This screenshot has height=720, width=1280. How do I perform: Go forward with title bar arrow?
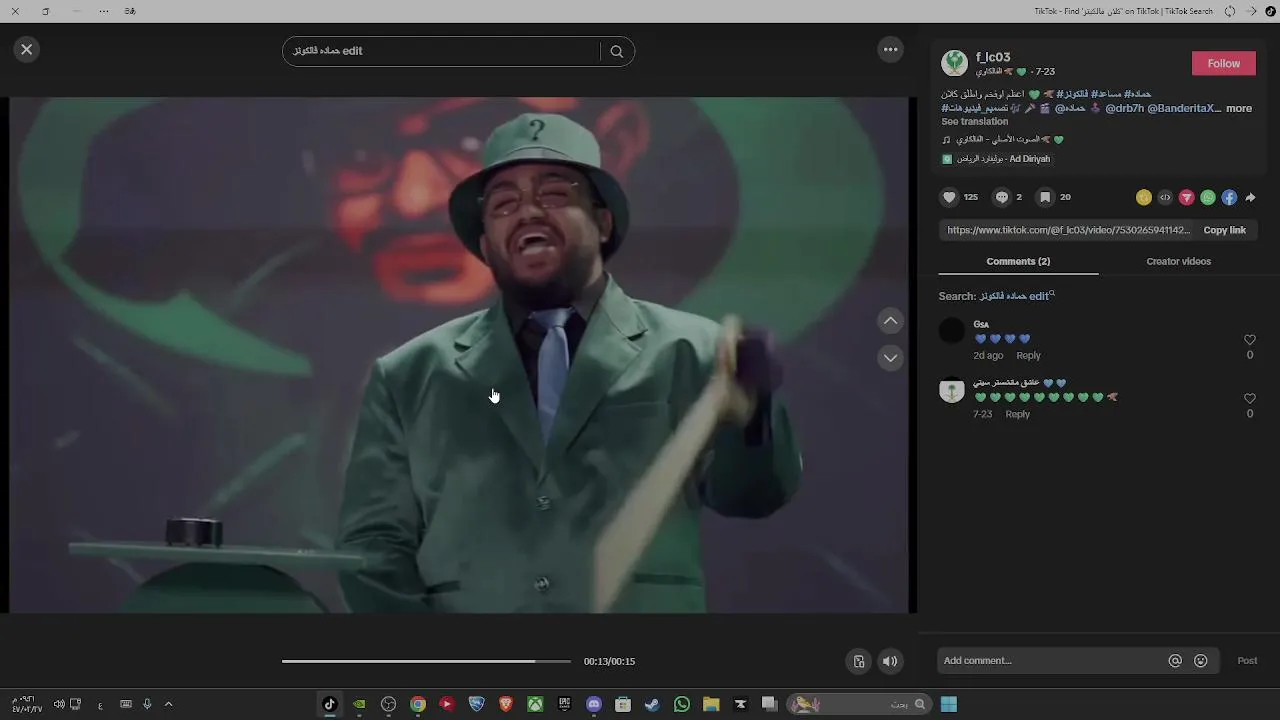(x=1251, y=11)
